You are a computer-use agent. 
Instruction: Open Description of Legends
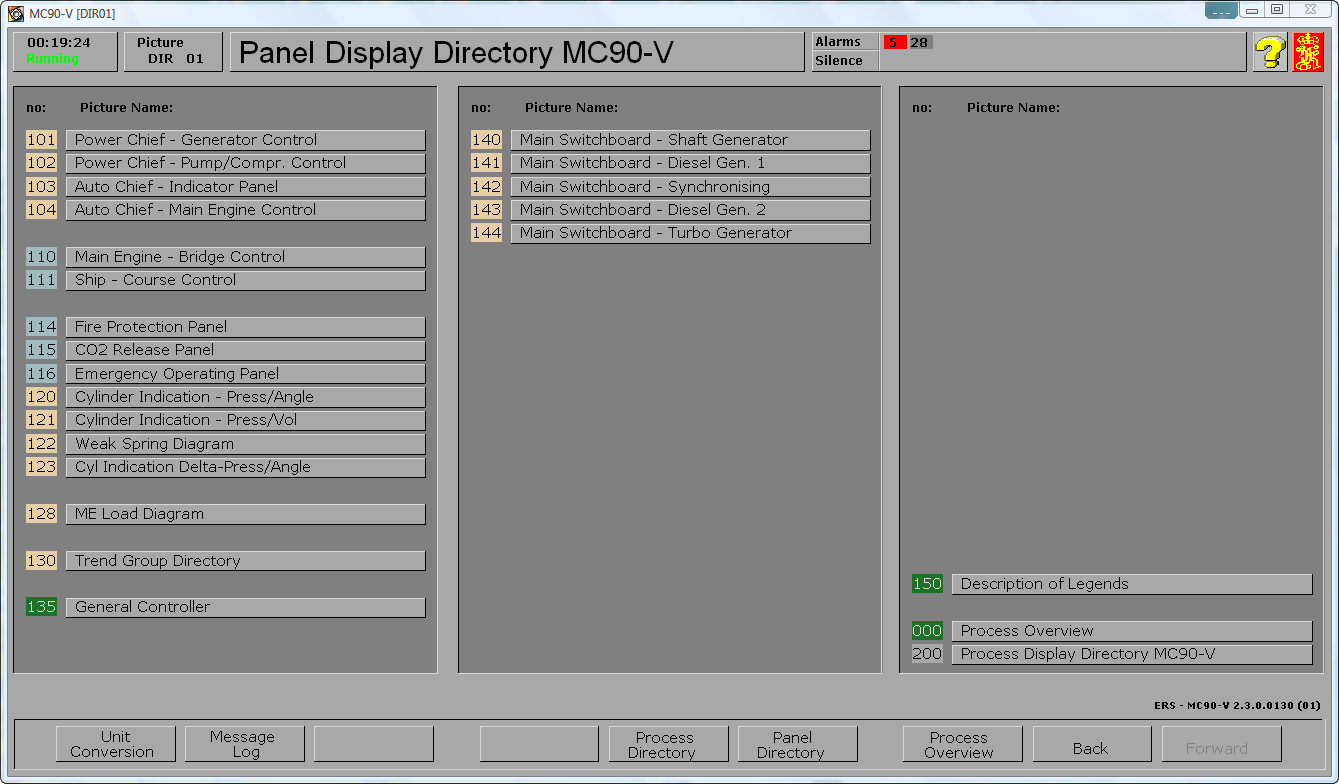click(x=1131, y=584)
